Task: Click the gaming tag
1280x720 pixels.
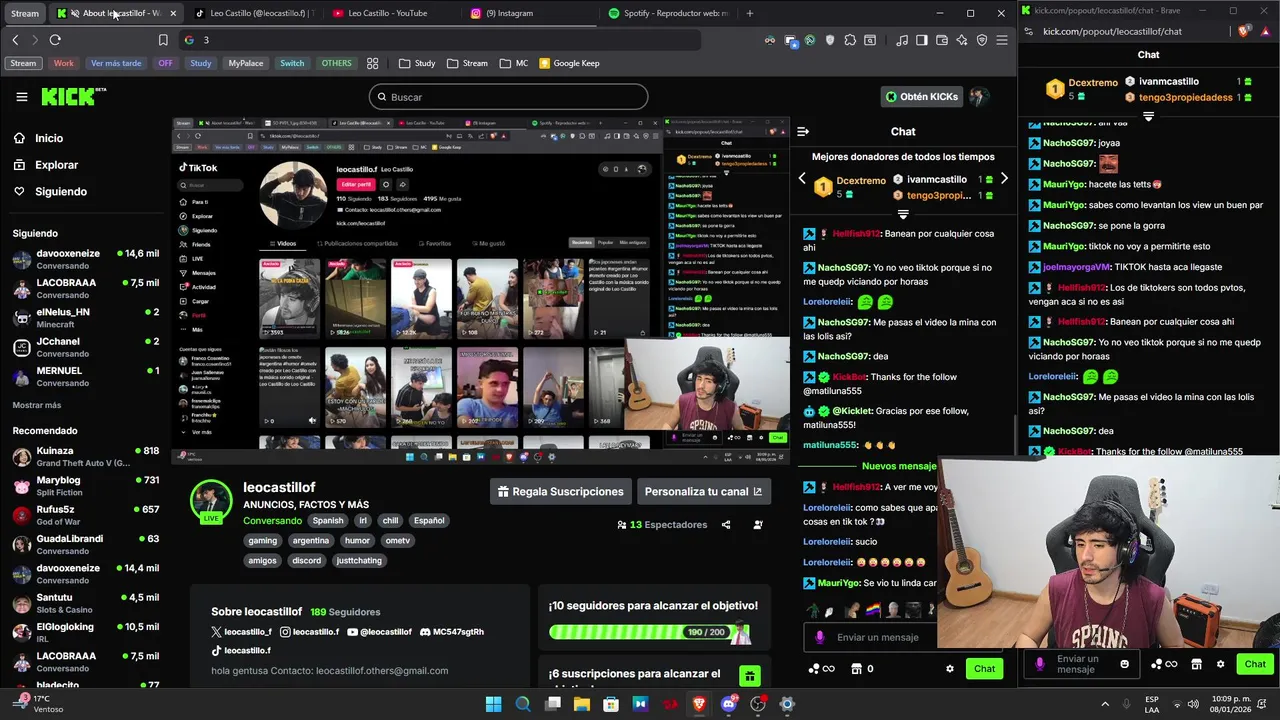Action: click(x=263, y=541)
